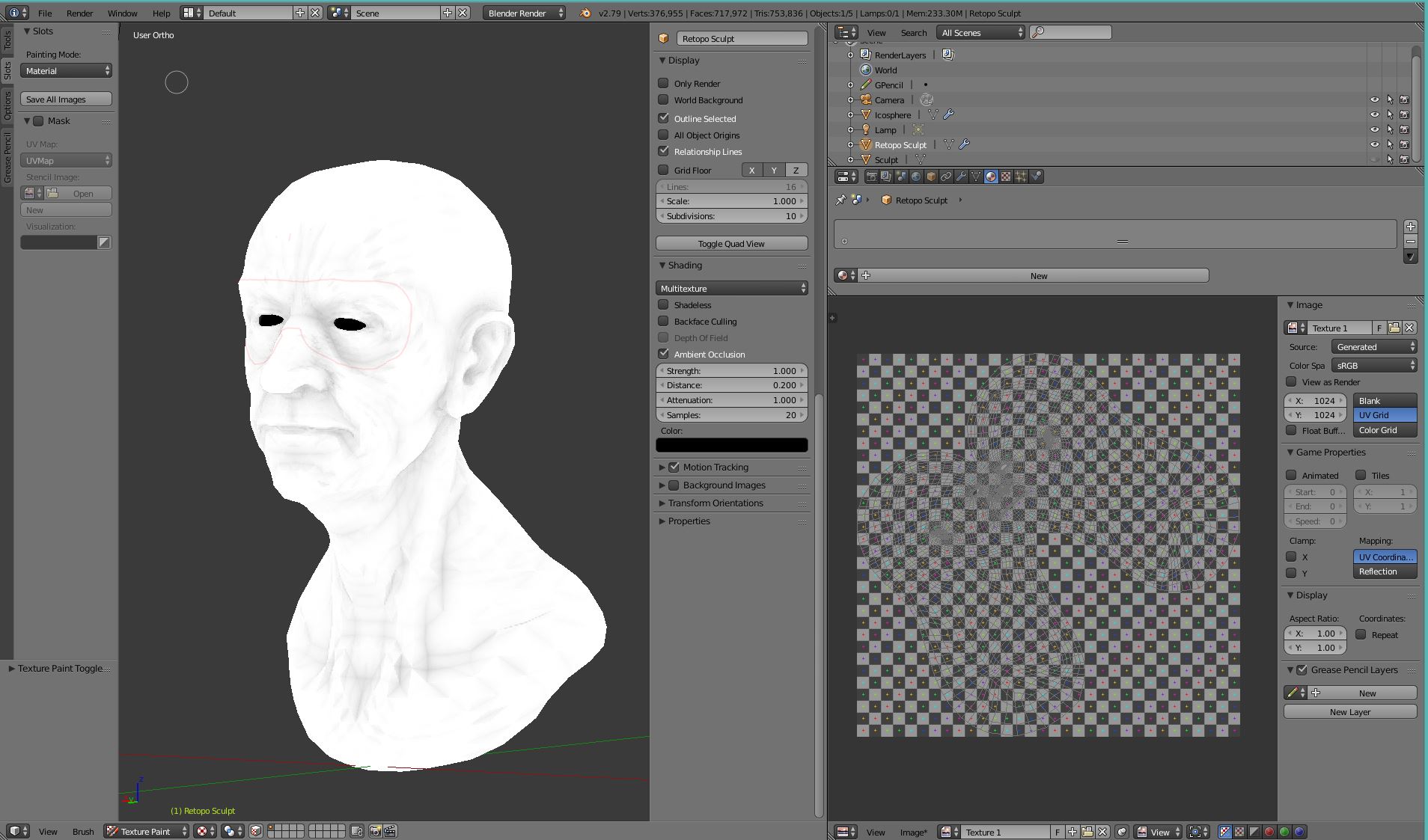Image resolution: width=1428 pixels, height=840 pixels.
Task: Open the Particles properties tab
Action: 1021,177
